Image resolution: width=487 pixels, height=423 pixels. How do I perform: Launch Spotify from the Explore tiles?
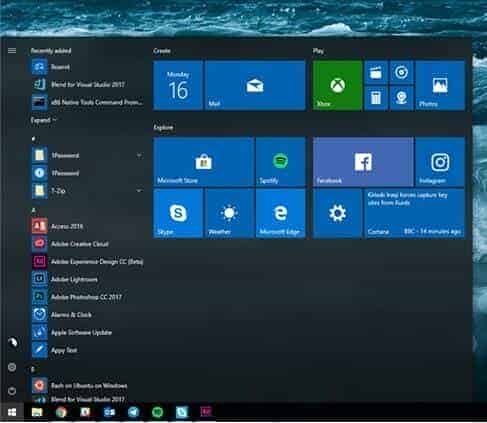click(x=280, y=162)
